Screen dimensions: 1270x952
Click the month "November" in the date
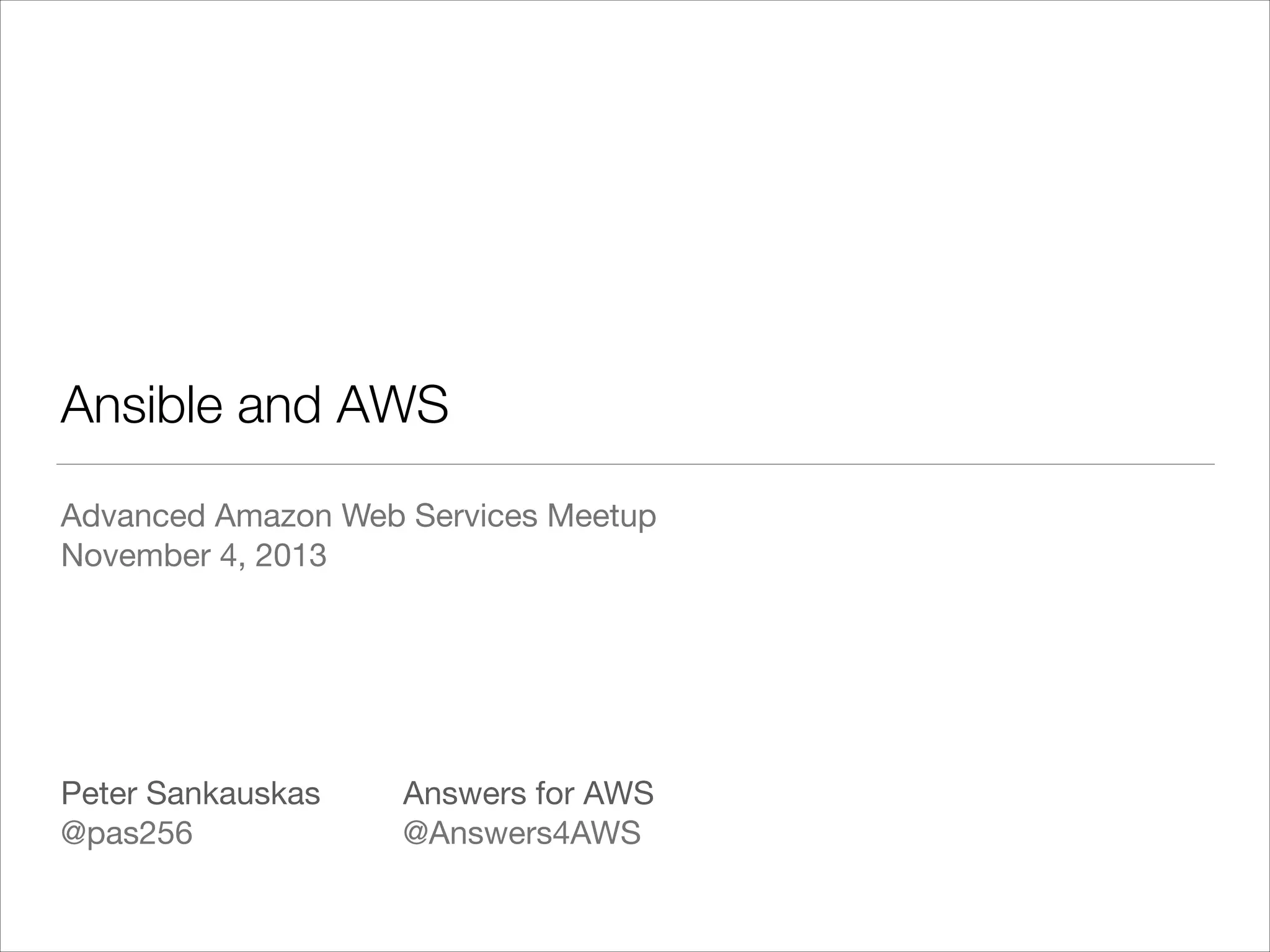point(135,555)
